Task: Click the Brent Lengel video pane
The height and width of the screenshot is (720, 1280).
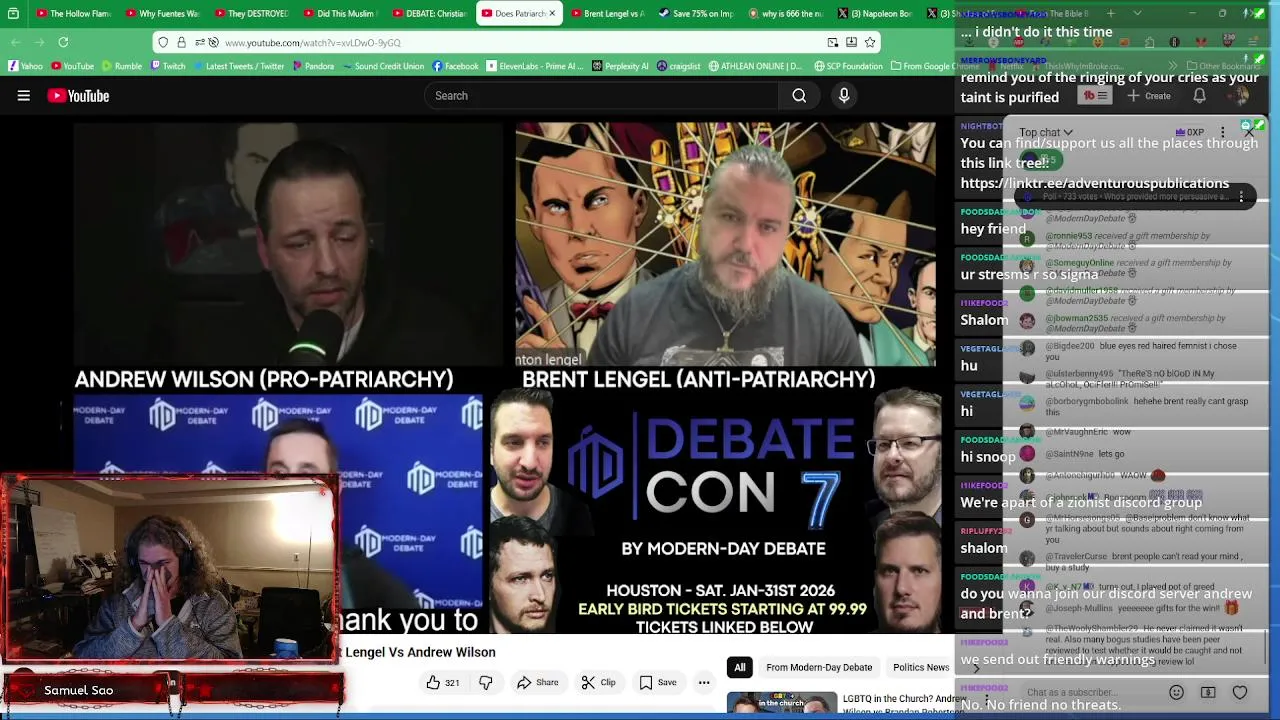Action: [726, 245]
